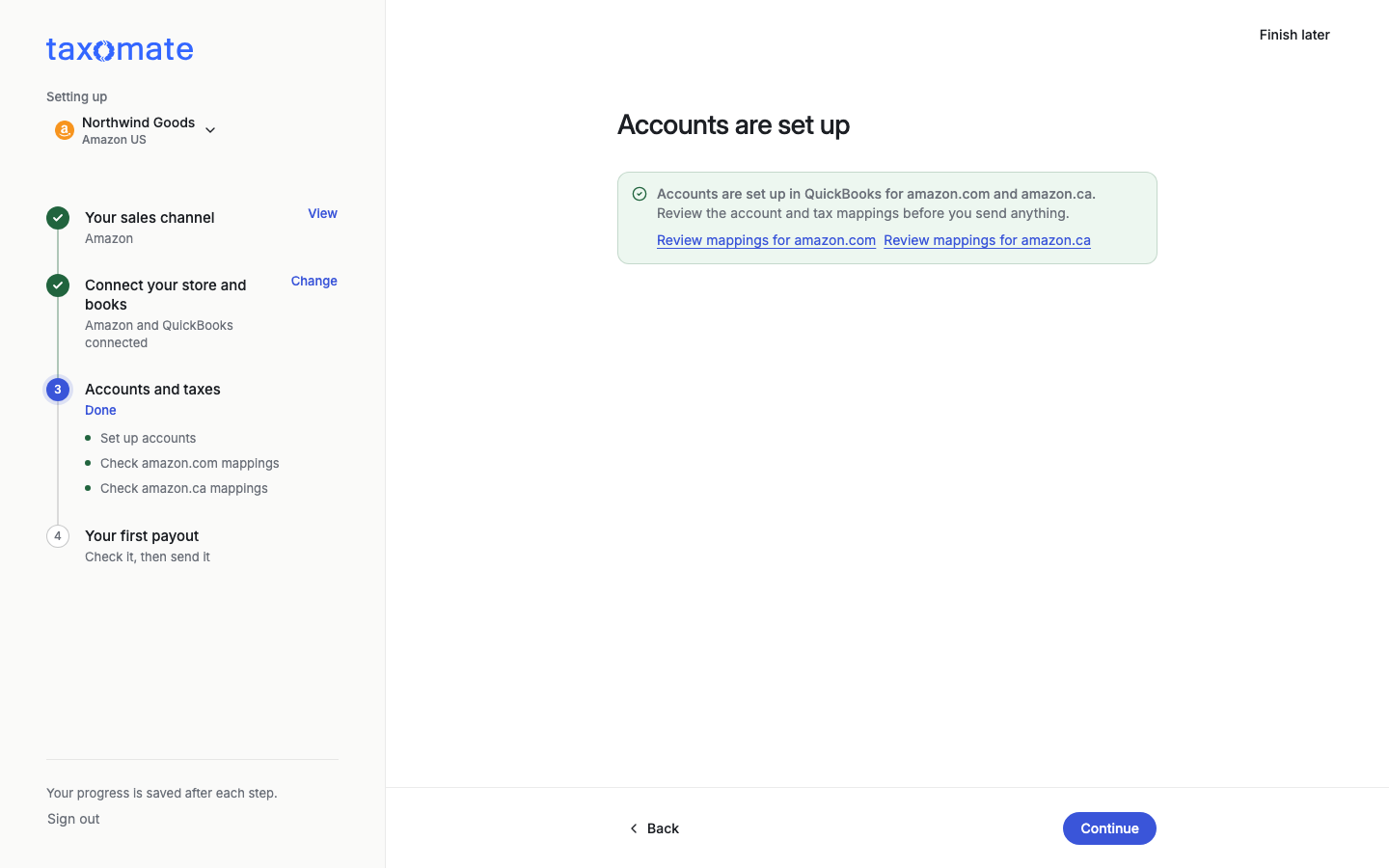
Task: Click the Setting up label
Action: (x=76, y=96)
